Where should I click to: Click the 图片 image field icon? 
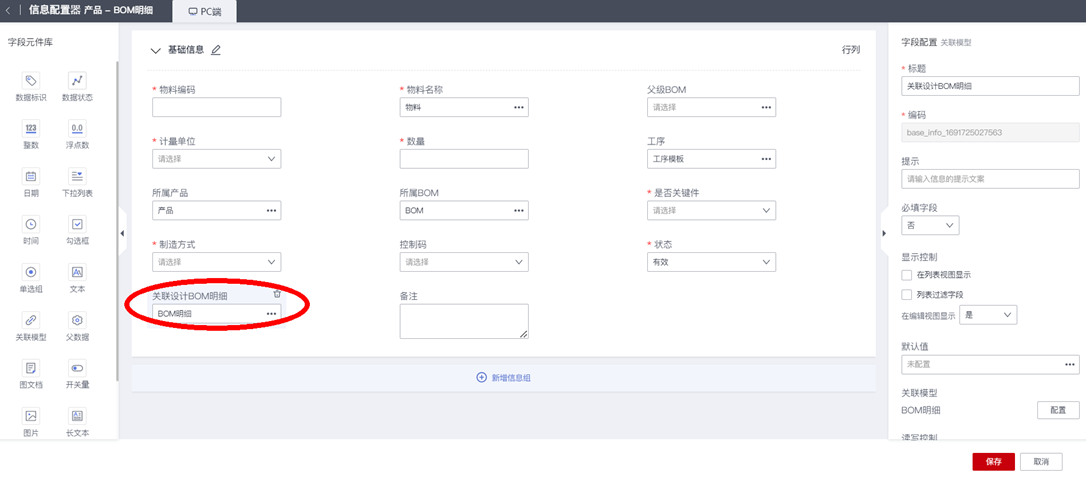(x=31, y=416)
